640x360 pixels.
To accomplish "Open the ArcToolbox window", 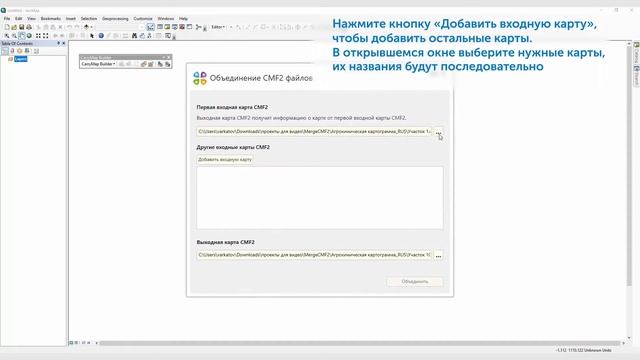I will pos(182,27).
